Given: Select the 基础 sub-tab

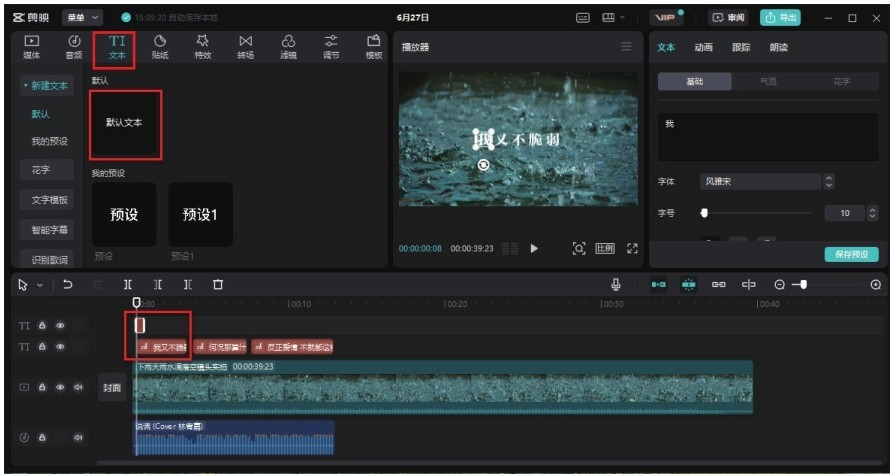Looking at the screenshot, I should tap(695, 81).
